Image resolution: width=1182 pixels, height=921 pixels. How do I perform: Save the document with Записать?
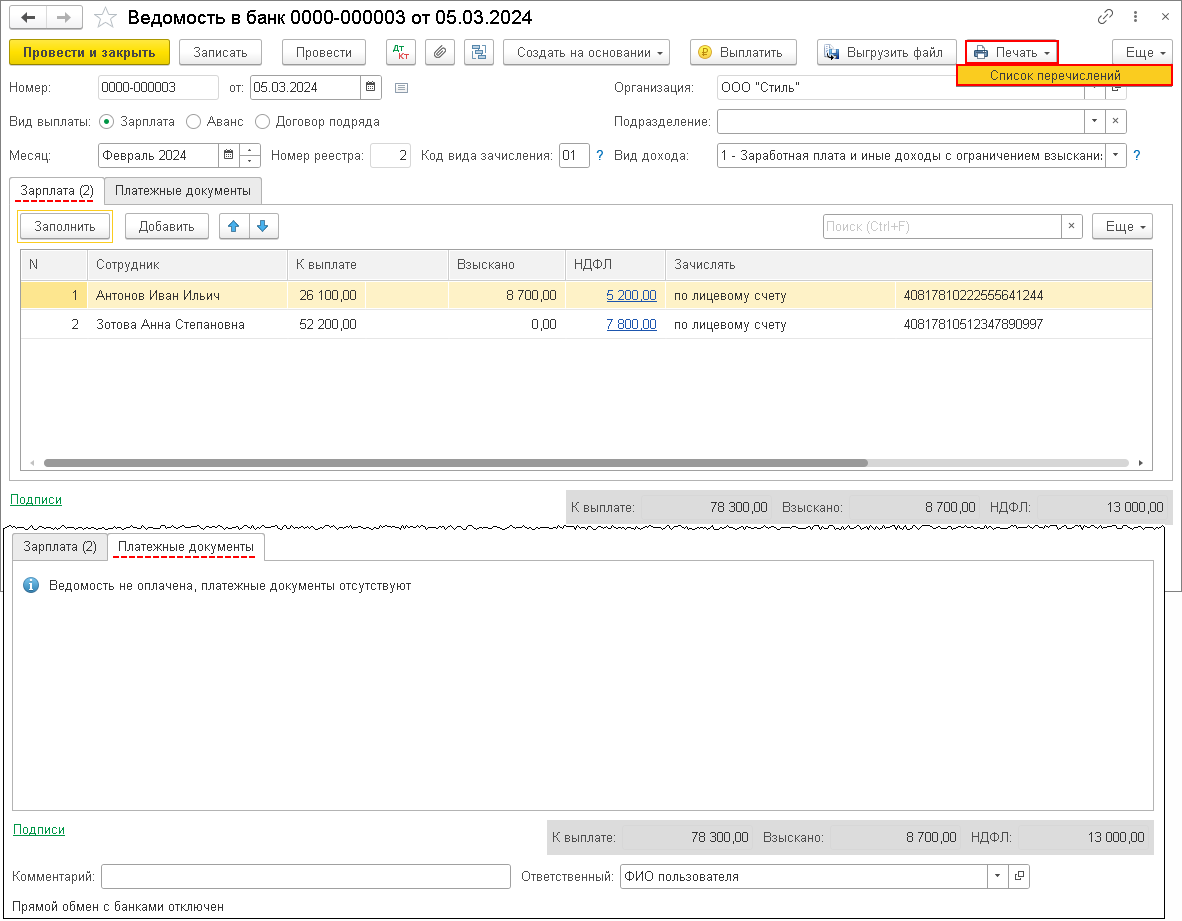tap(220, 52)
